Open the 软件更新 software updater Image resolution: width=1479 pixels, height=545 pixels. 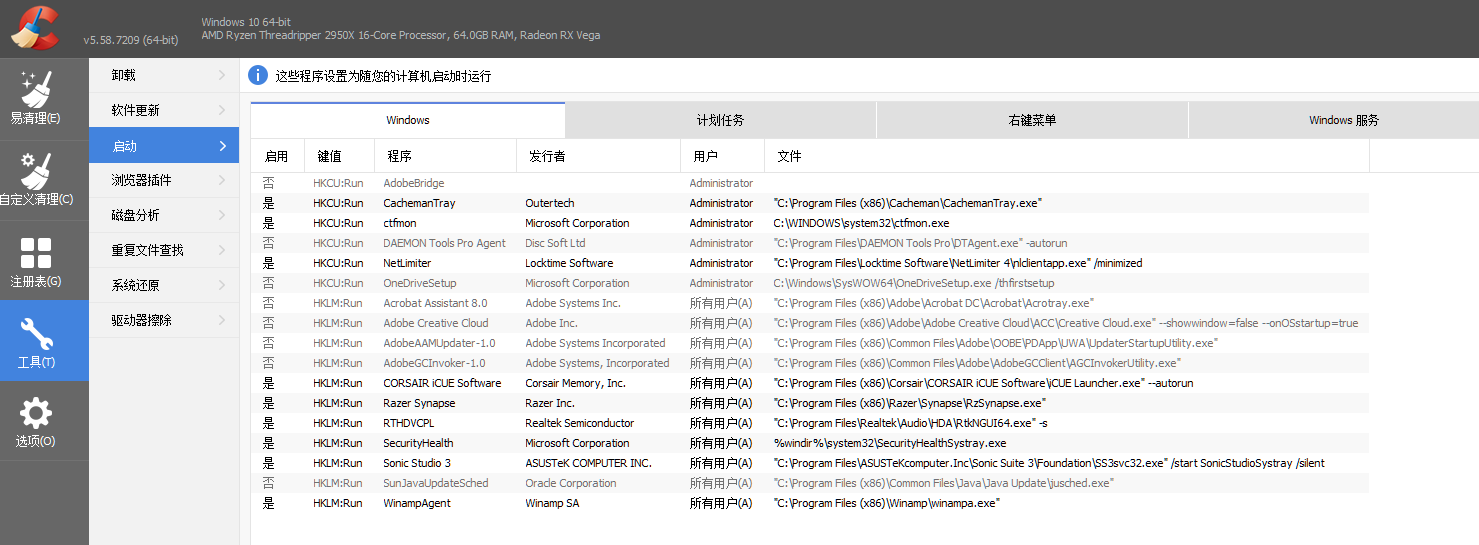point(164,110)
